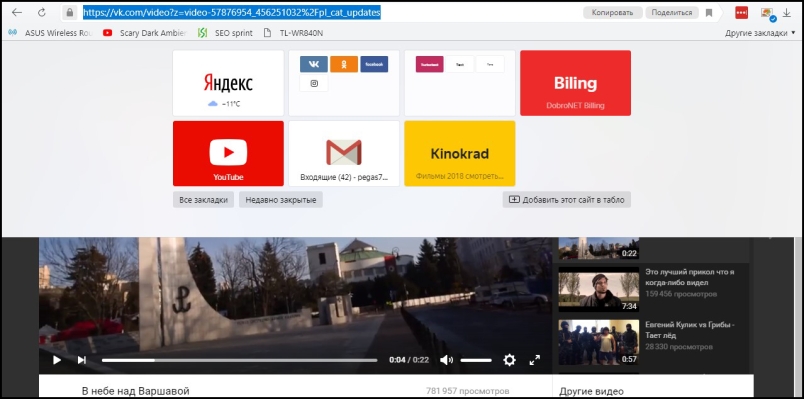Viewport: 804px width, 399px height.
Task: Click the highlighted vk.com URL in the address bar
Action: (232, 12)
